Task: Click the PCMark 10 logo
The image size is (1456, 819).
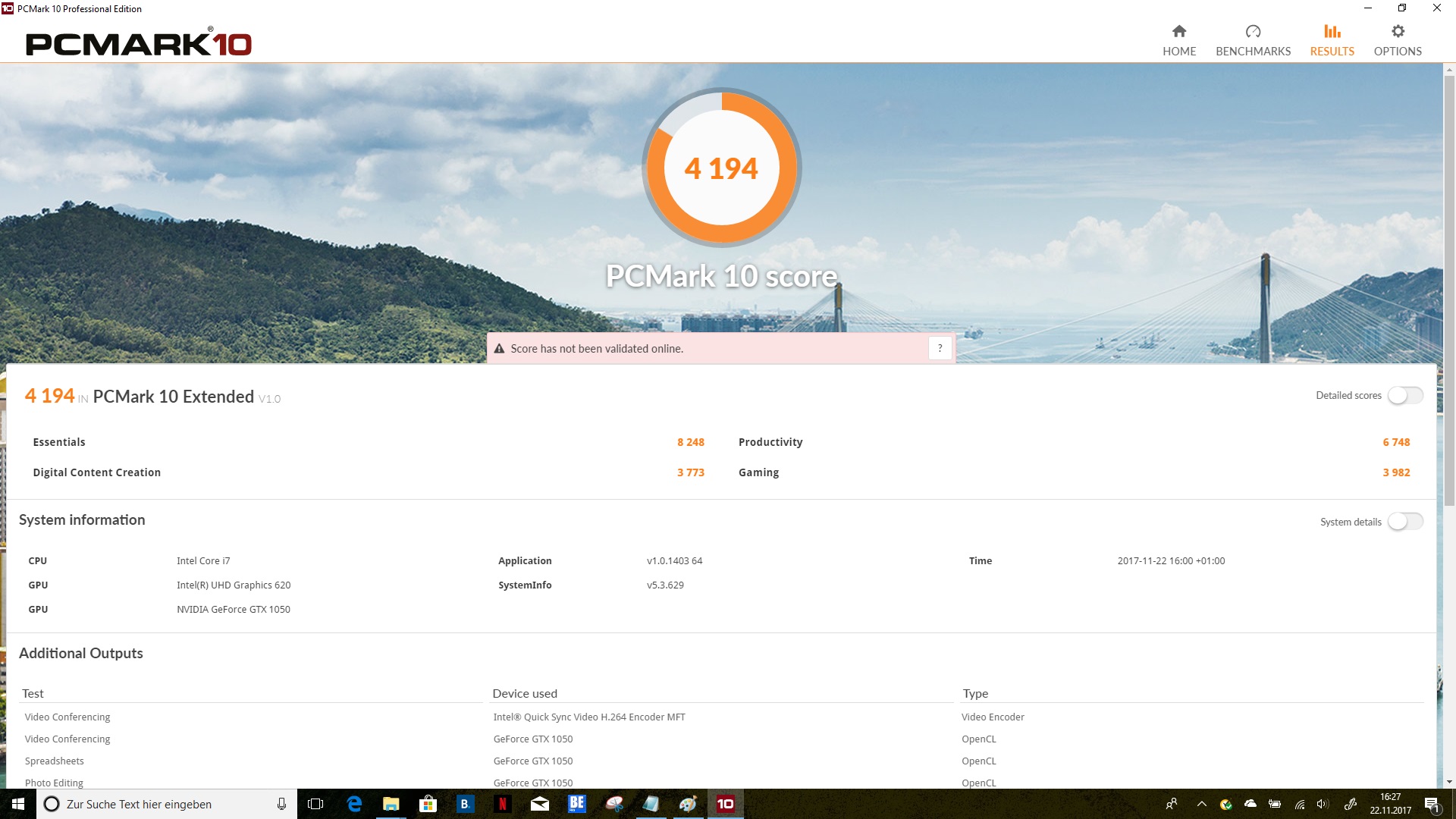Action: (139, 43)
